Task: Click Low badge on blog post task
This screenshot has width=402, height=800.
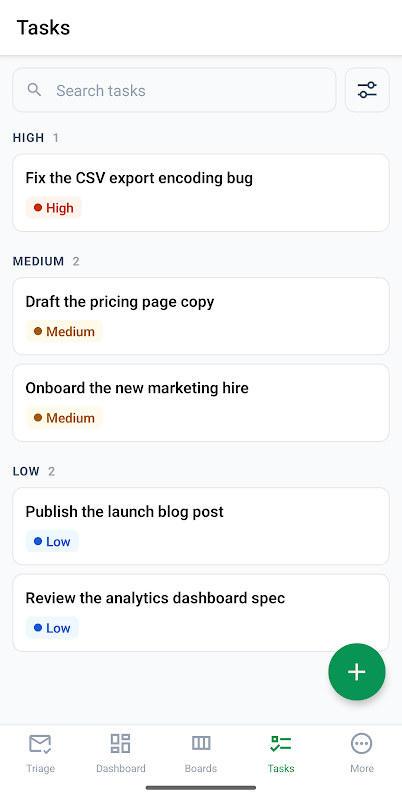Action: [52, 541]
